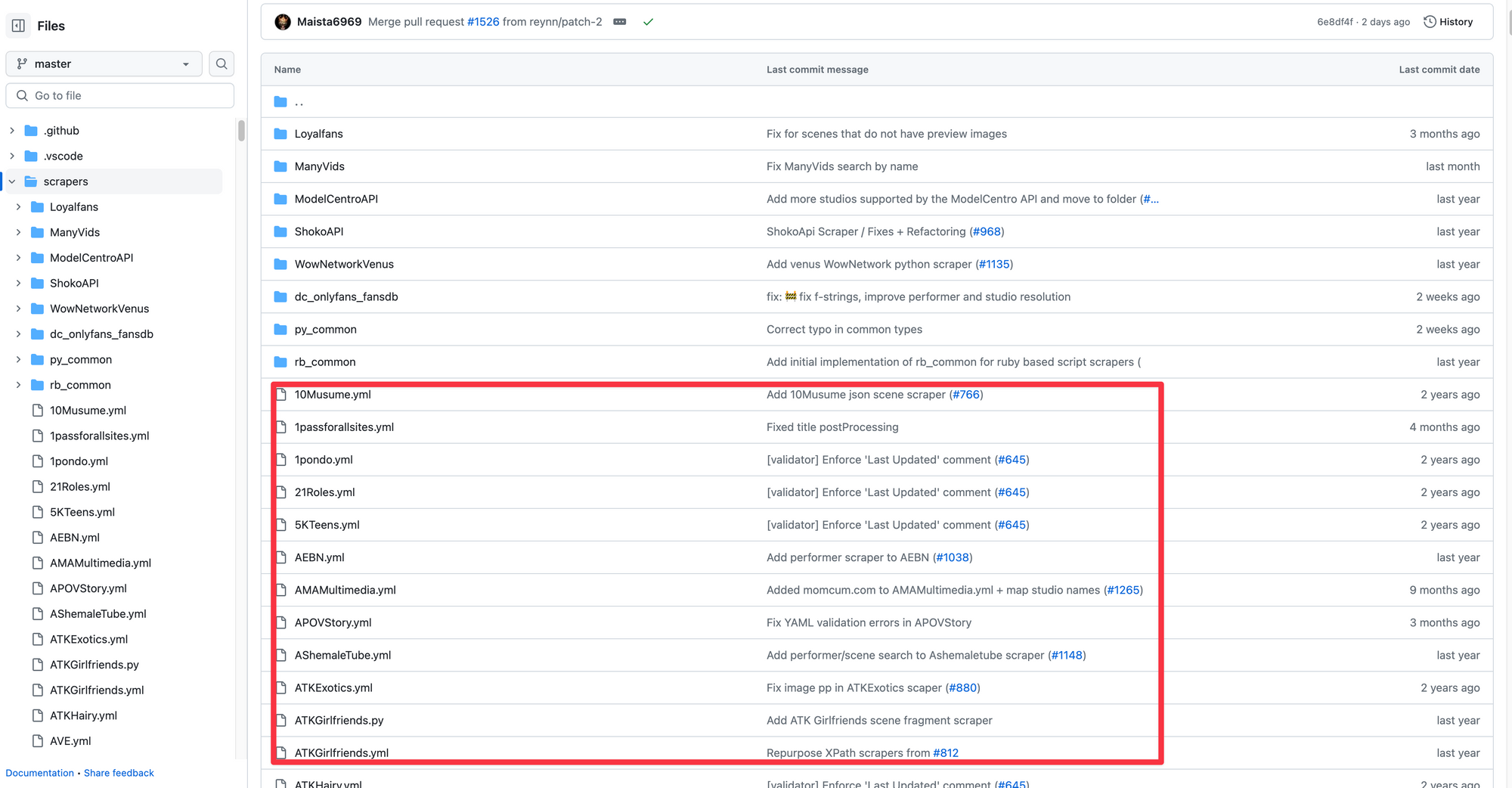Image resolution: width=1512 pixels, height=788 pixels.
Task: Select dc_onlyfans_fansdb in the sidebar tree
Action: point(101,334)
